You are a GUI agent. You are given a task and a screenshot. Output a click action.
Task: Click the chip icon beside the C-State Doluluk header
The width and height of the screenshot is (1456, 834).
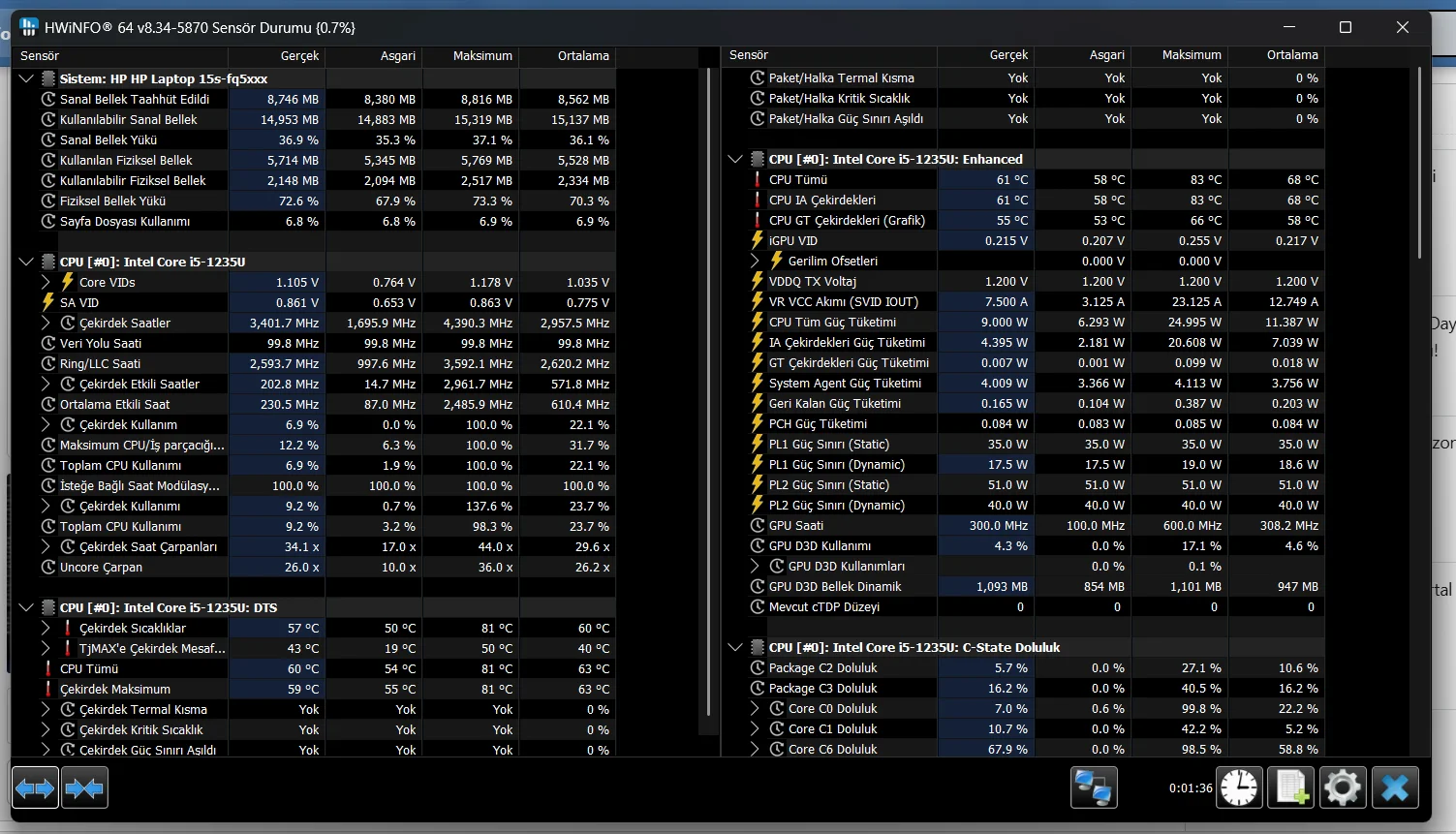click(x=758, y=647)
